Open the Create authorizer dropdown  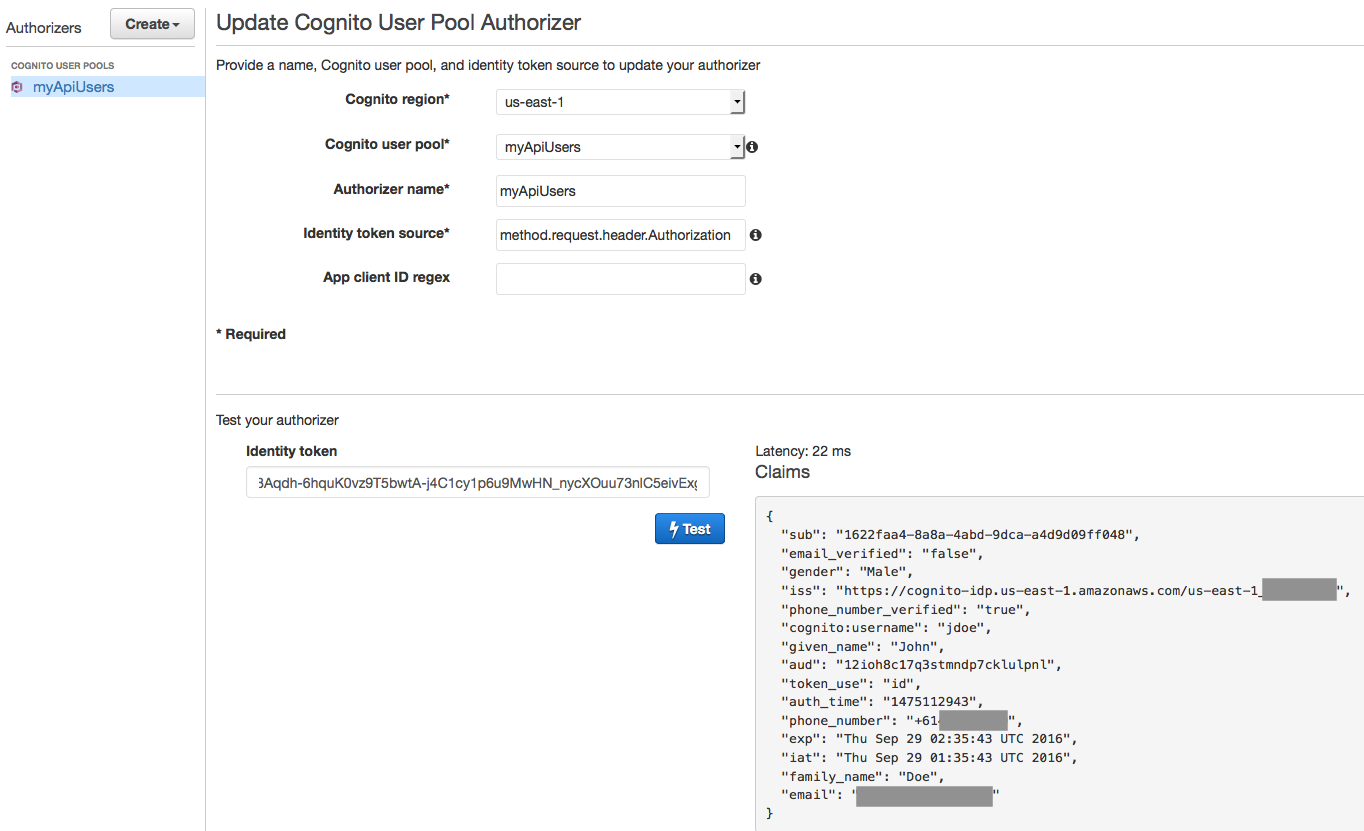[x=152, y=25]
